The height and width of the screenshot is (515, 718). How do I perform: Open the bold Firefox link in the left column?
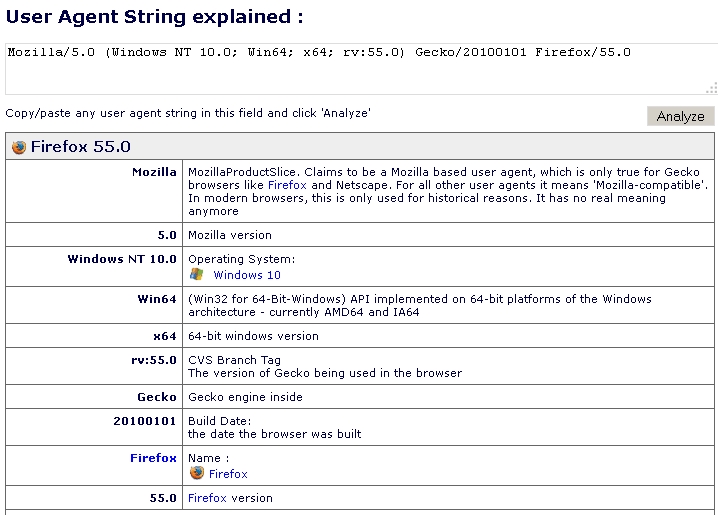[153, 458]
